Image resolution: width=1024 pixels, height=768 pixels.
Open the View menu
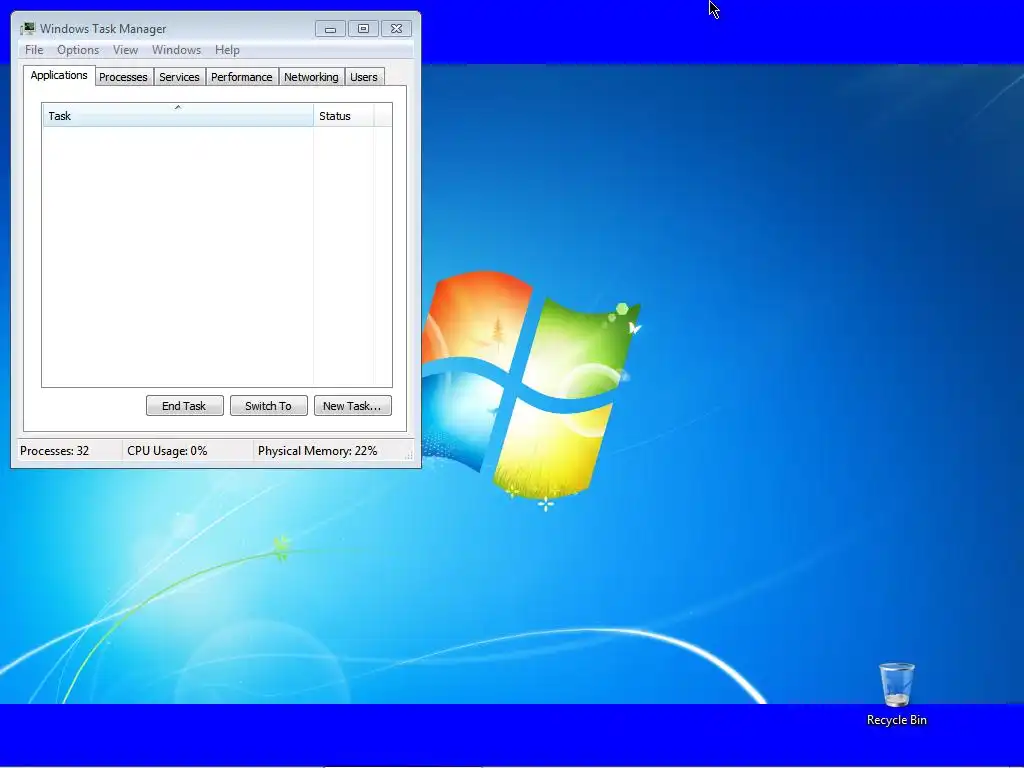click(x=125, y=50)
